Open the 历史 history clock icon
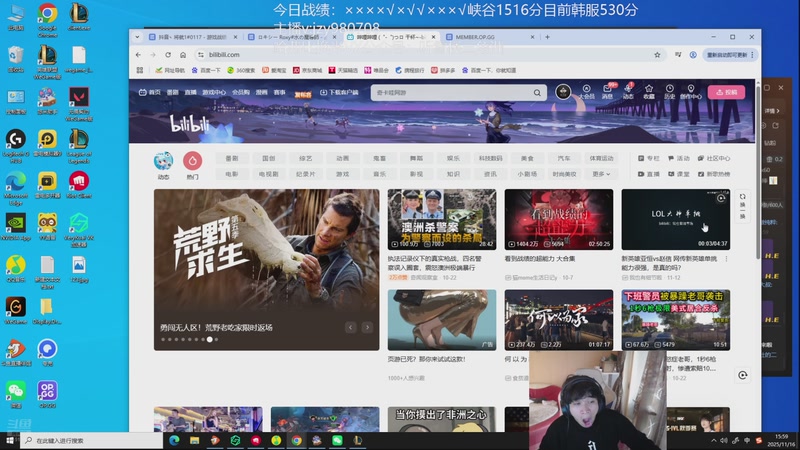Image resolution: width=800 pixels, height=450 pixels. click(669, 92)
